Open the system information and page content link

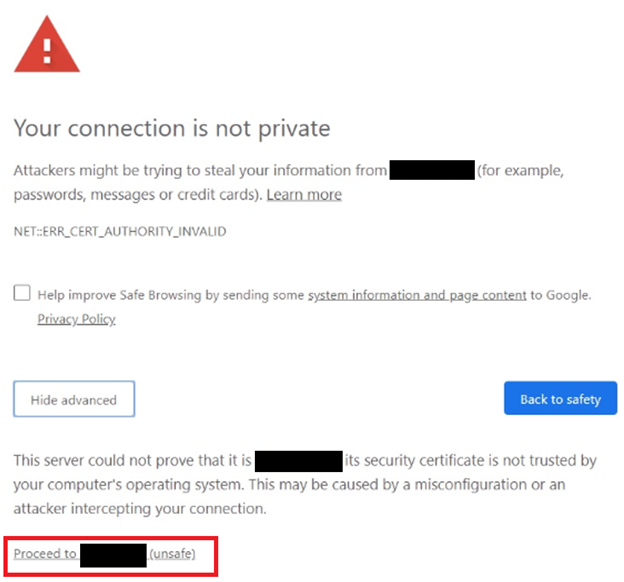point(417,295)
